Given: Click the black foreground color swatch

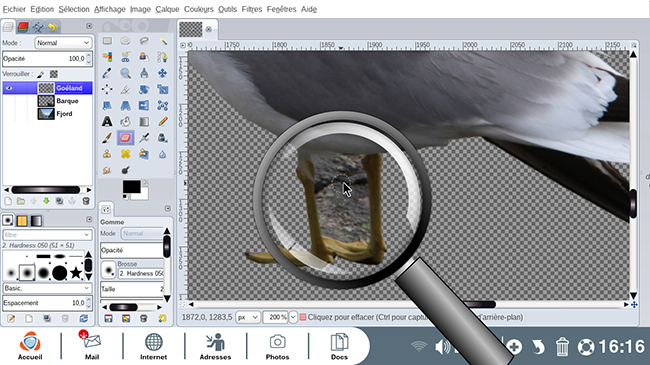Looking at the screenshot, I should coord(131,187).
